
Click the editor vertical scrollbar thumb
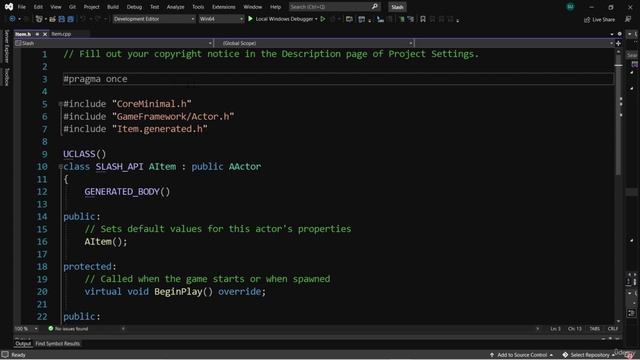(x=618, y=114)
